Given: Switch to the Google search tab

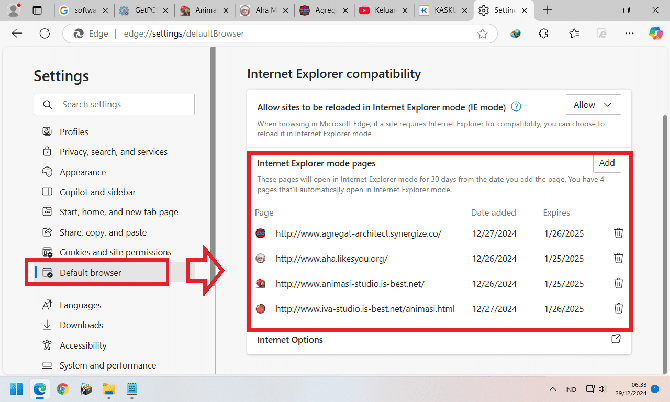Looking at the screenshot, I should [79, 10].
